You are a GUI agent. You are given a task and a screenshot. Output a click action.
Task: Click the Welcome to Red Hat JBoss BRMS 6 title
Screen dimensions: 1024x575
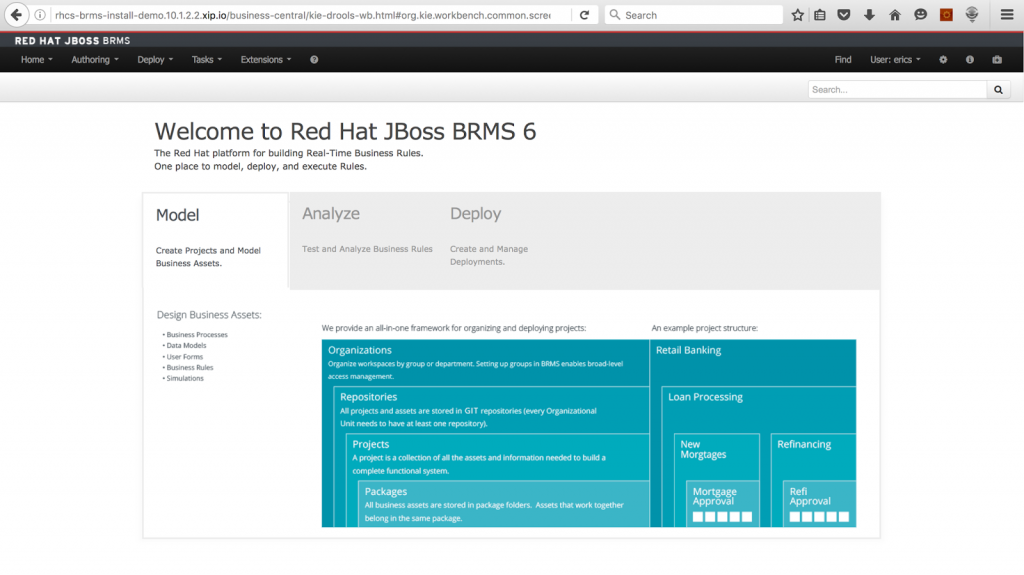pos(345,131)
